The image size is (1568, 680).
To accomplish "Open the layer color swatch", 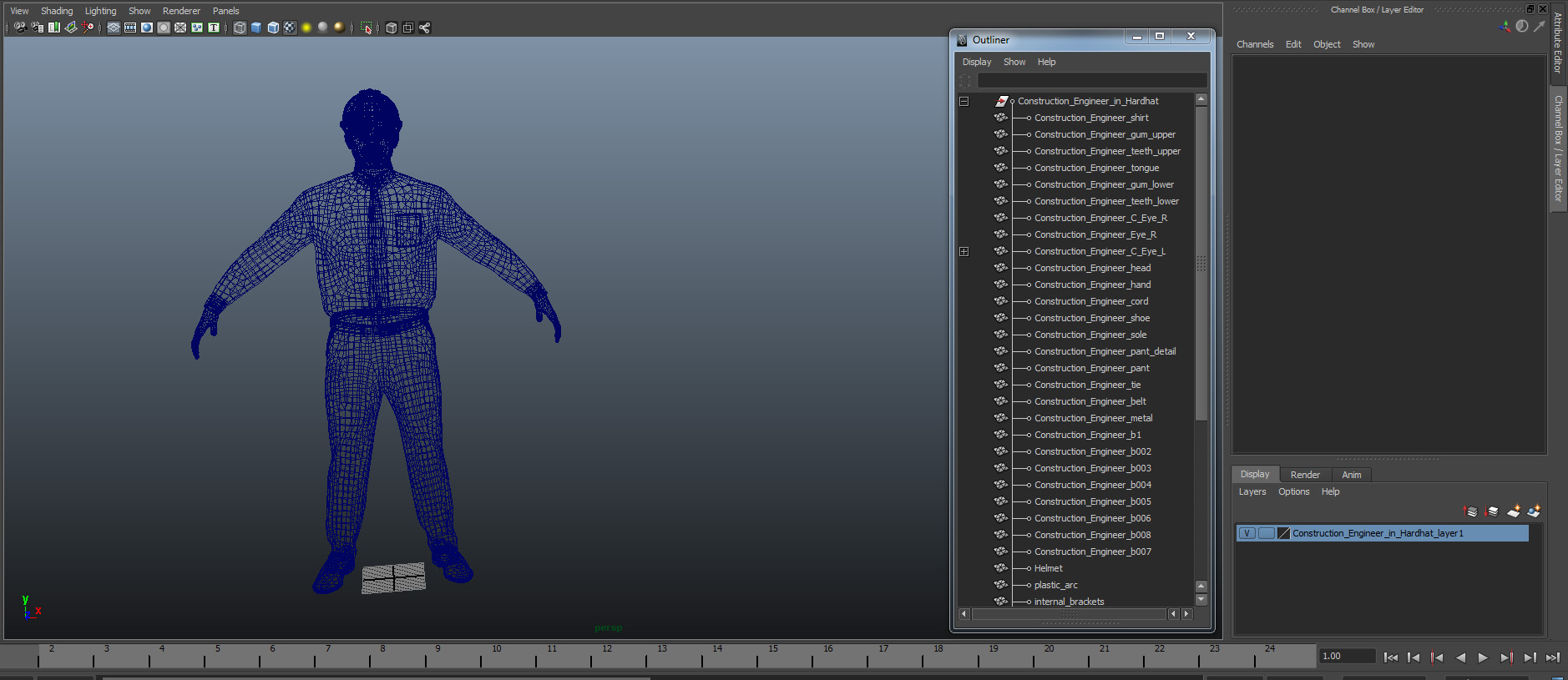I will coord(1284,533).
